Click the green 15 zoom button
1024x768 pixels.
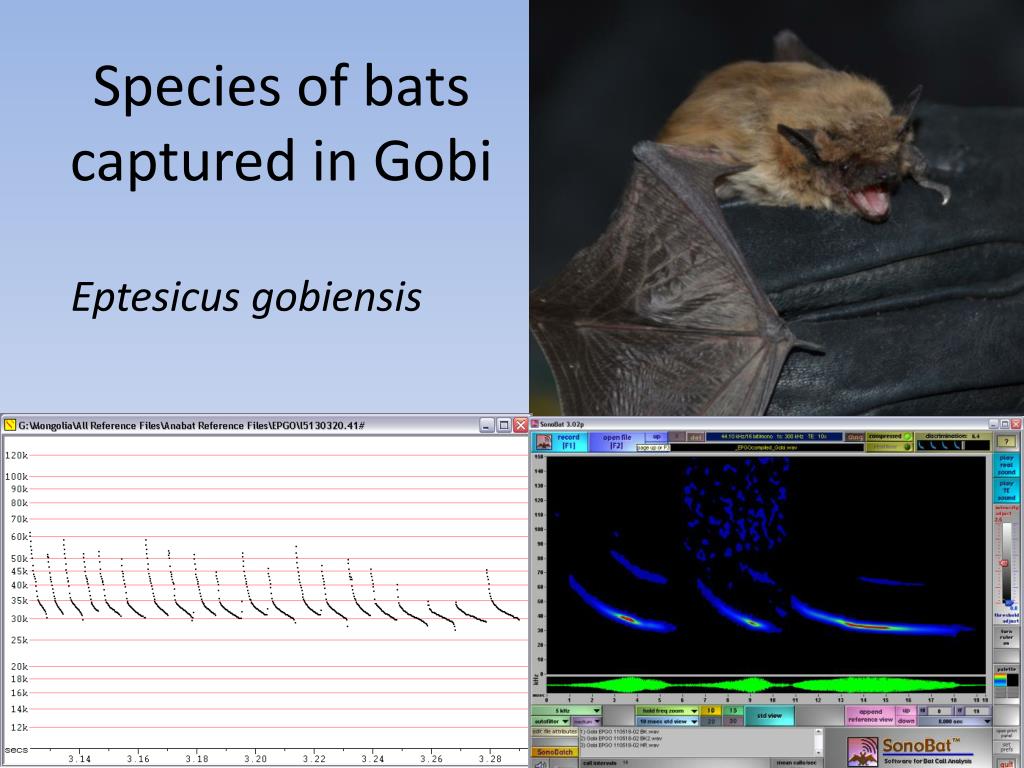click(x=732, y=711)
